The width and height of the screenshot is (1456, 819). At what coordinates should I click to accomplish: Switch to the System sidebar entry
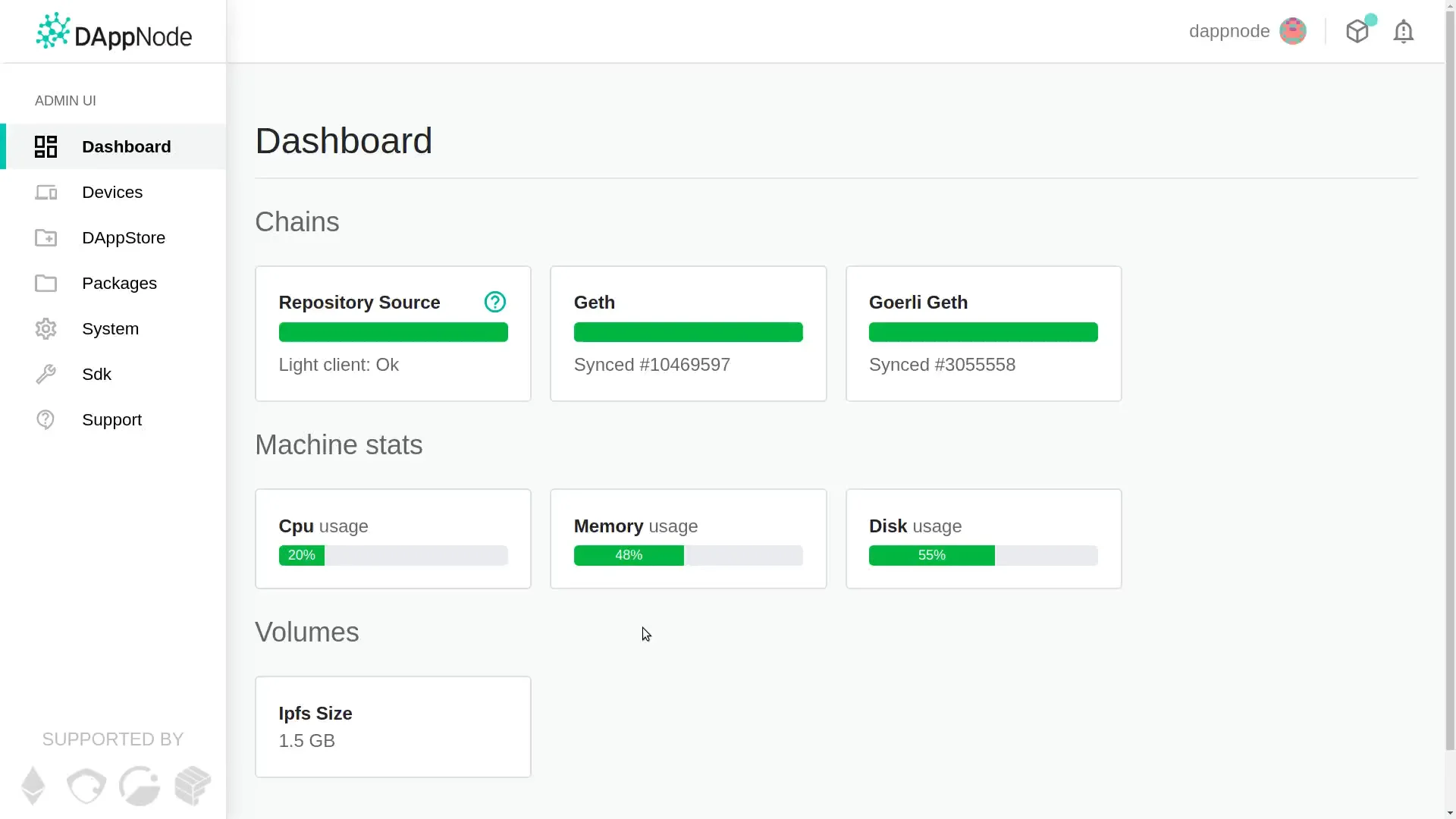tap(111, 328)
